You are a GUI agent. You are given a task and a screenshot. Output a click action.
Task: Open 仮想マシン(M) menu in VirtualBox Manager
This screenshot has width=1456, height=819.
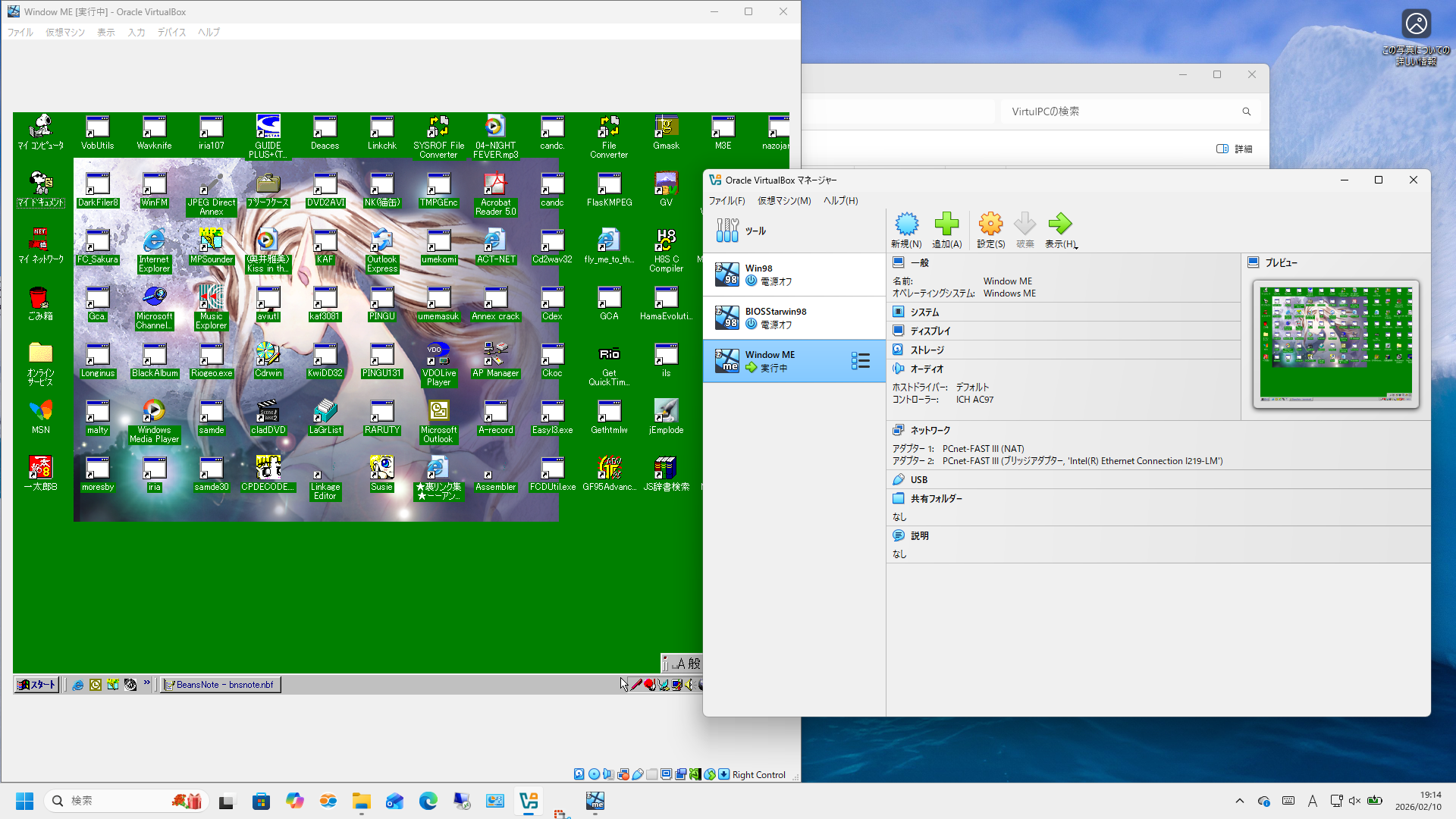click(784, 201)
